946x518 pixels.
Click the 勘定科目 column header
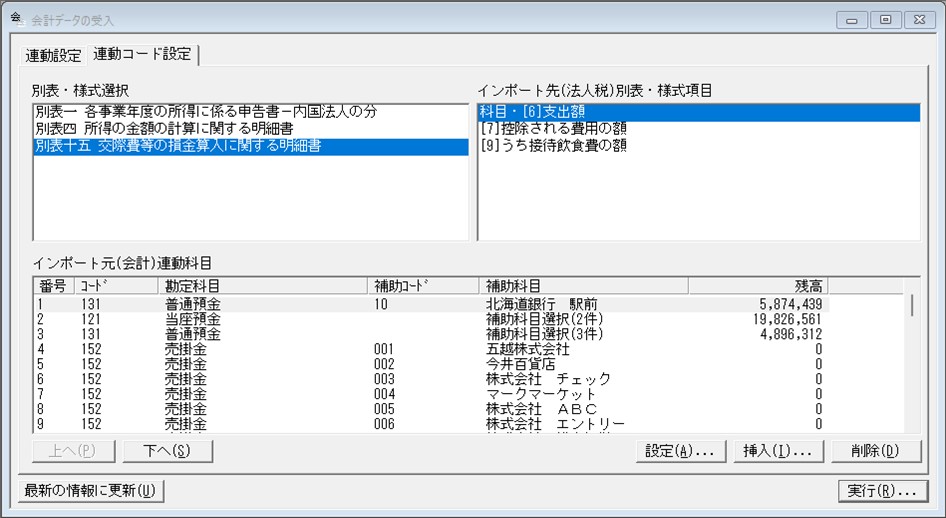(x=262, y=285)
